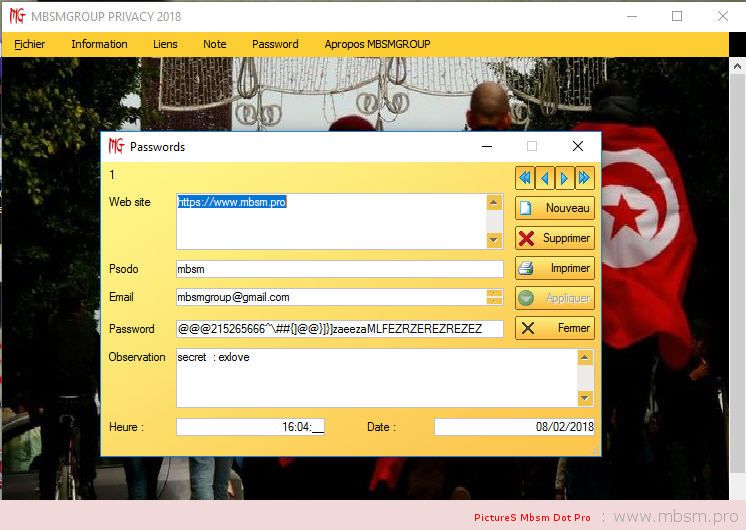This screenshot has height=530, width=746.
Task: Click the MG logo in Passwords title bar
Action: [x=116, y=146]
